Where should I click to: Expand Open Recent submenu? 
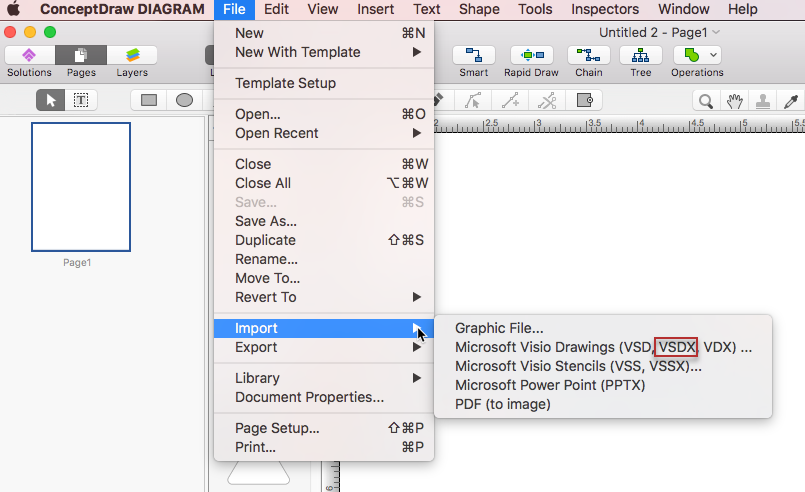pyautogui.click(x=324, y=133)
